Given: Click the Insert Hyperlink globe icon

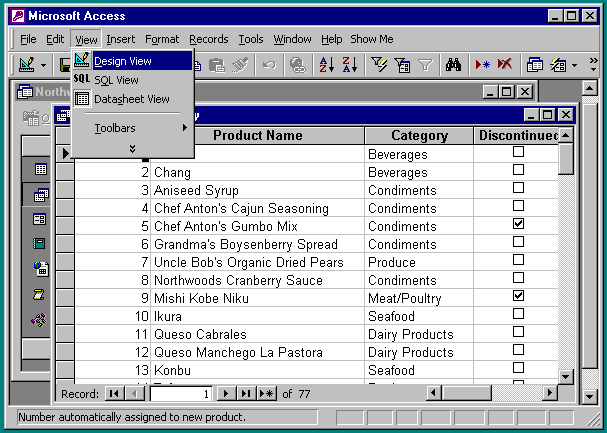Looking at the screenshot, I should tap(298, 65).
